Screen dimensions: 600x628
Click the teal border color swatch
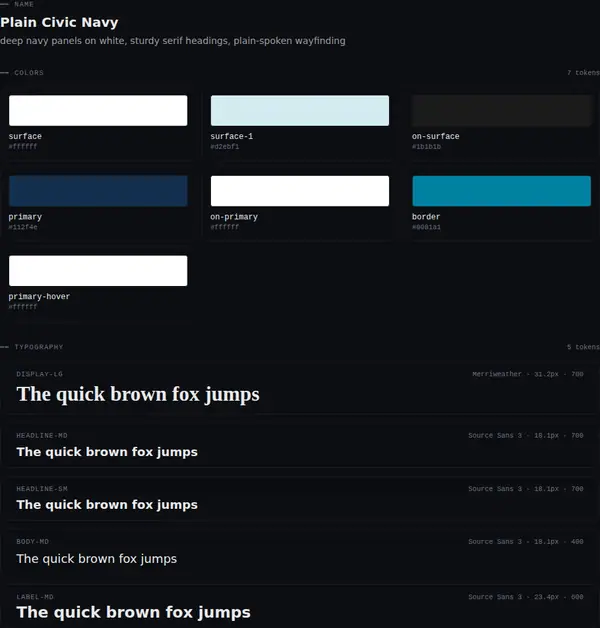[501, 191]
